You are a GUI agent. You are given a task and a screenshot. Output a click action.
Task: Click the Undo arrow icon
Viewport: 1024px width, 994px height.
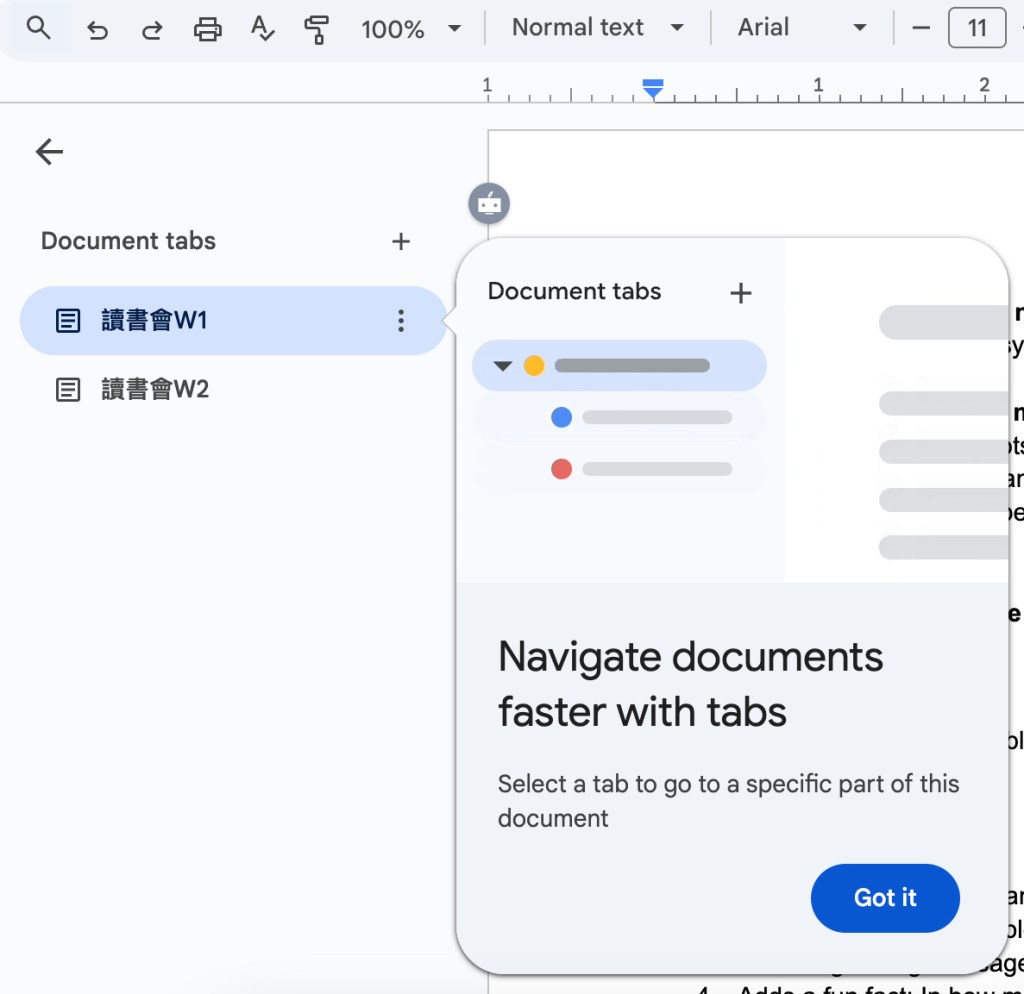pyautogui.click(x=97, y=29)
